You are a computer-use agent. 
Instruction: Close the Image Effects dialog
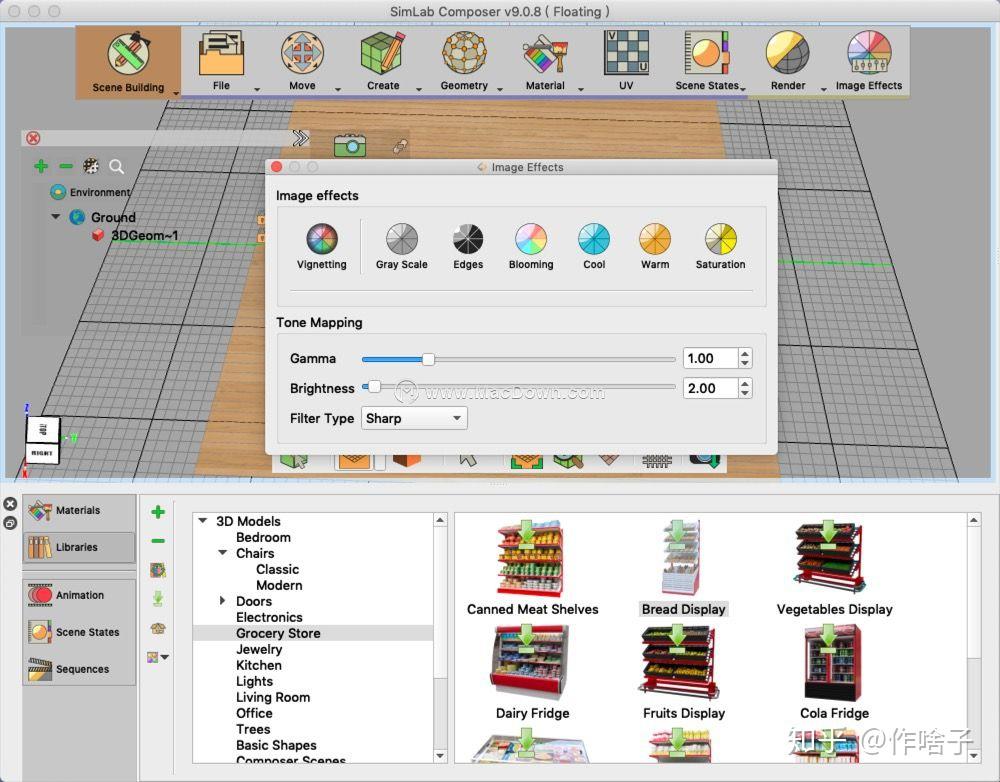point(277,166)
